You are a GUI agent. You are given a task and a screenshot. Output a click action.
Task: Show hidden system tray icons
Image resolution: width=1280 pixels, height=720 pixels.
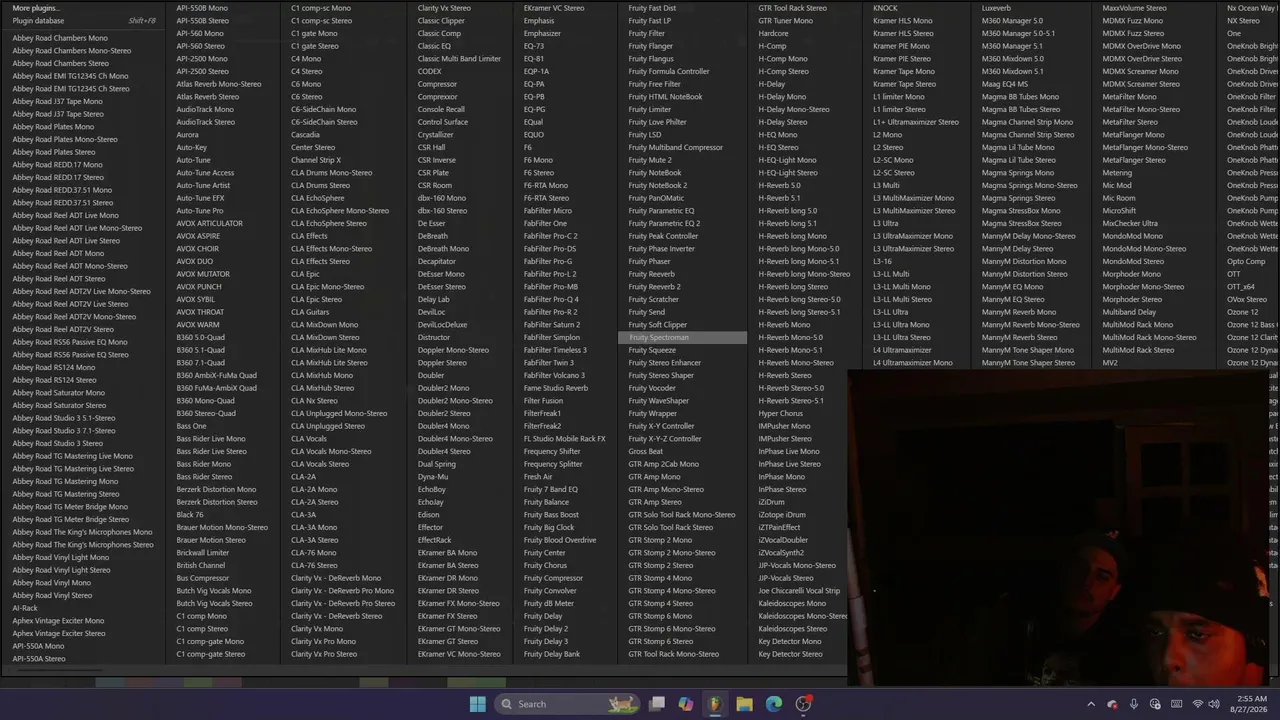pyautogui.click(x=1091, y=704)
